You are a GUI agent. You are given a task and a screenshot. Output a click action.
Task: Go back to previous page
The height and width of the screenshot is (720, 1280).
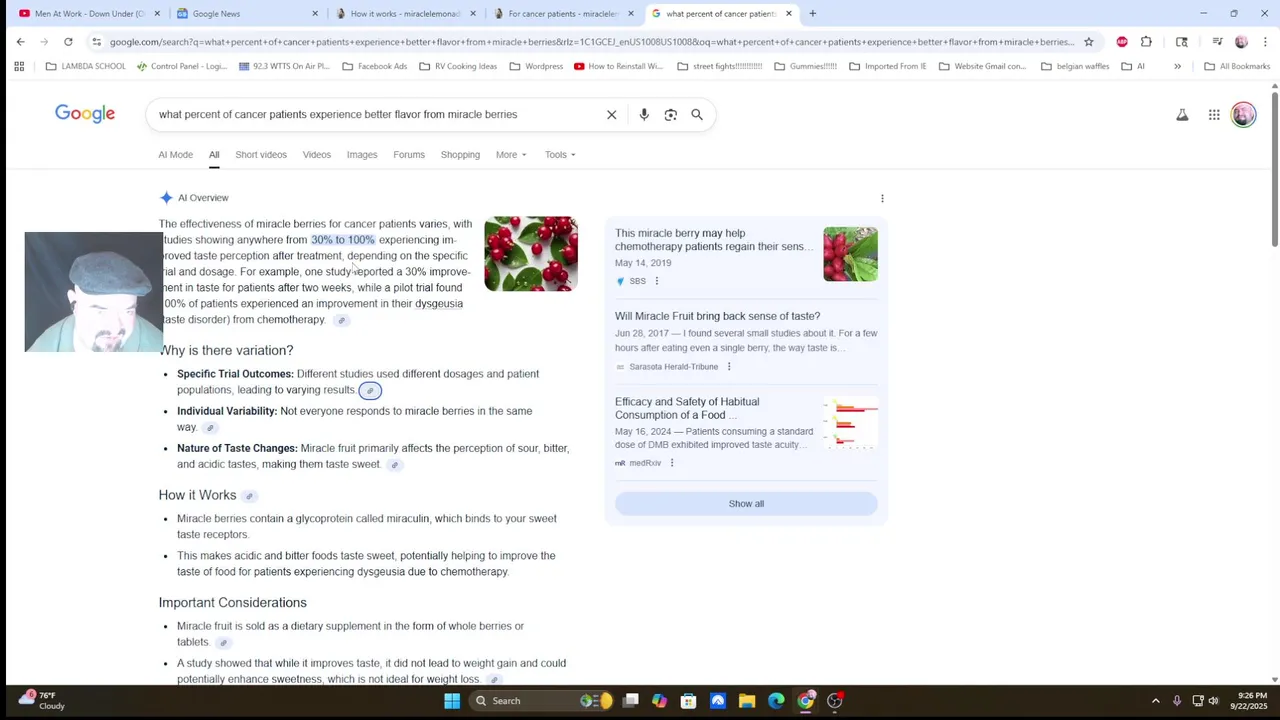point(20,42)
